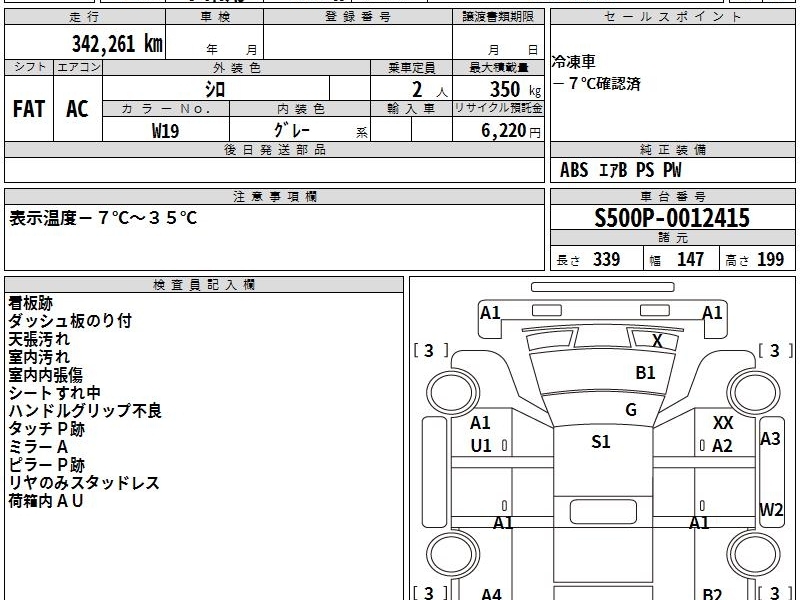This screenshot has width=800, height=600.
Task: Click the 最大積載量 header
Action: coord(498,68)
